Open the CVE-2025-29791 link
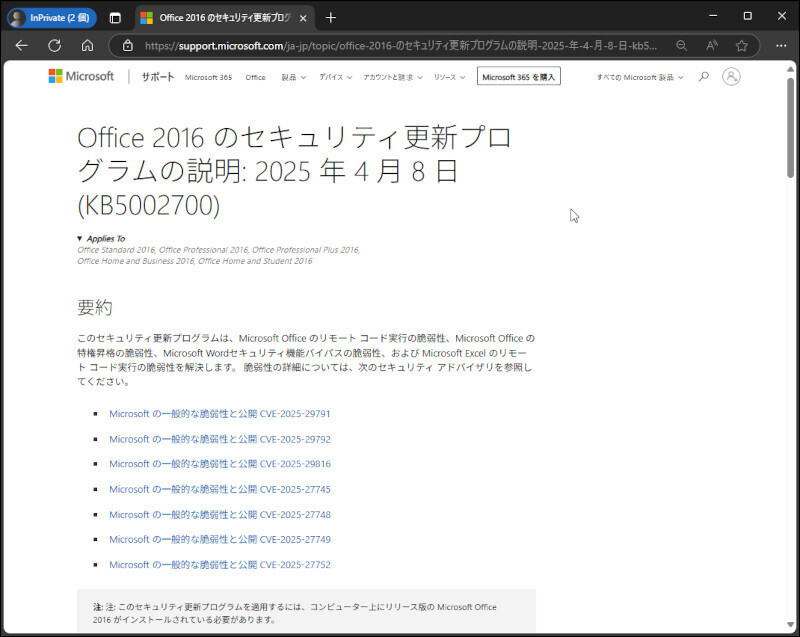This screenshot has width=800, height=637. (x=219, y=414)
